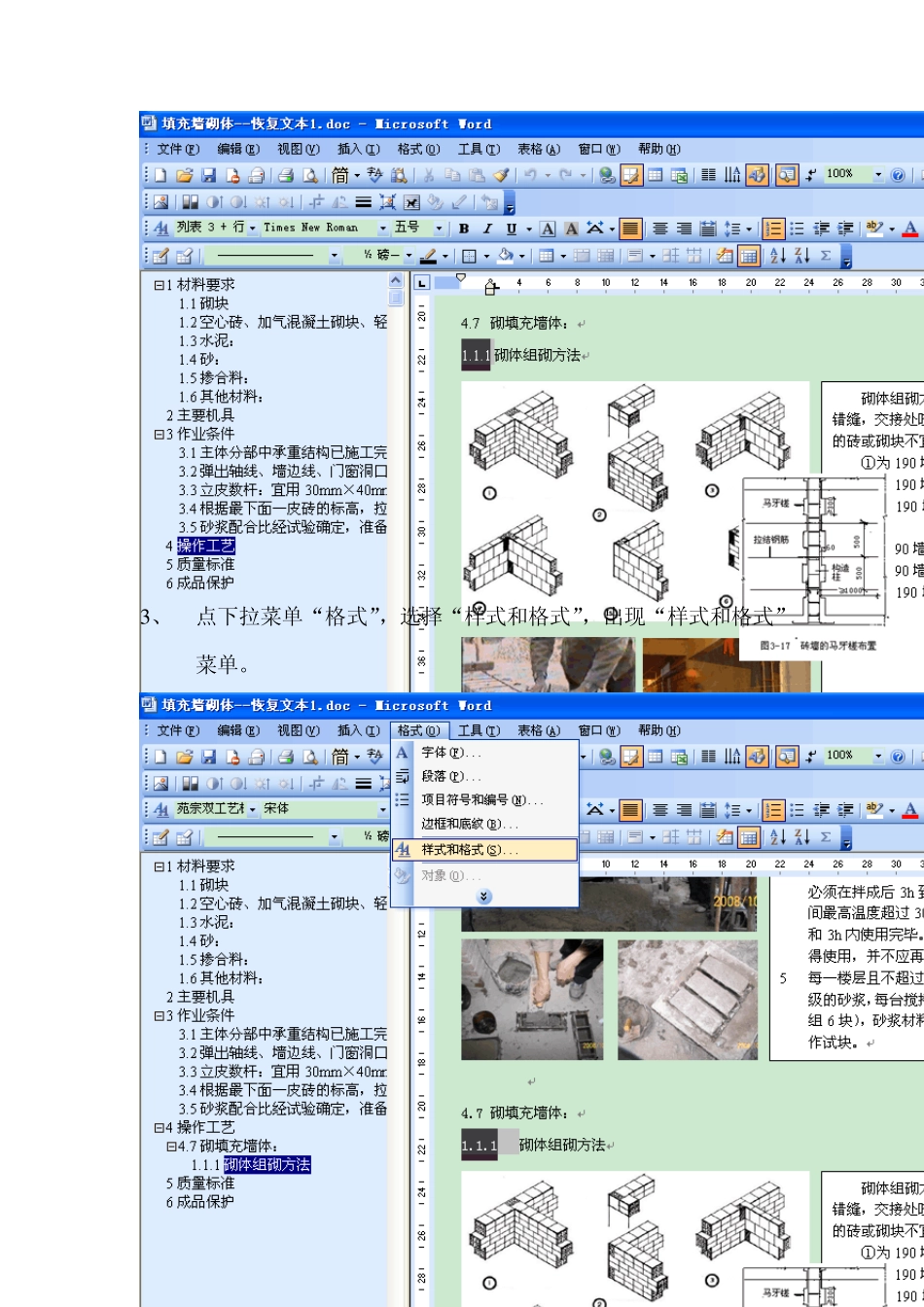Click Sort Ascending icon in upper window
The image size is (924, 1307).
click(x=778, y=256)
